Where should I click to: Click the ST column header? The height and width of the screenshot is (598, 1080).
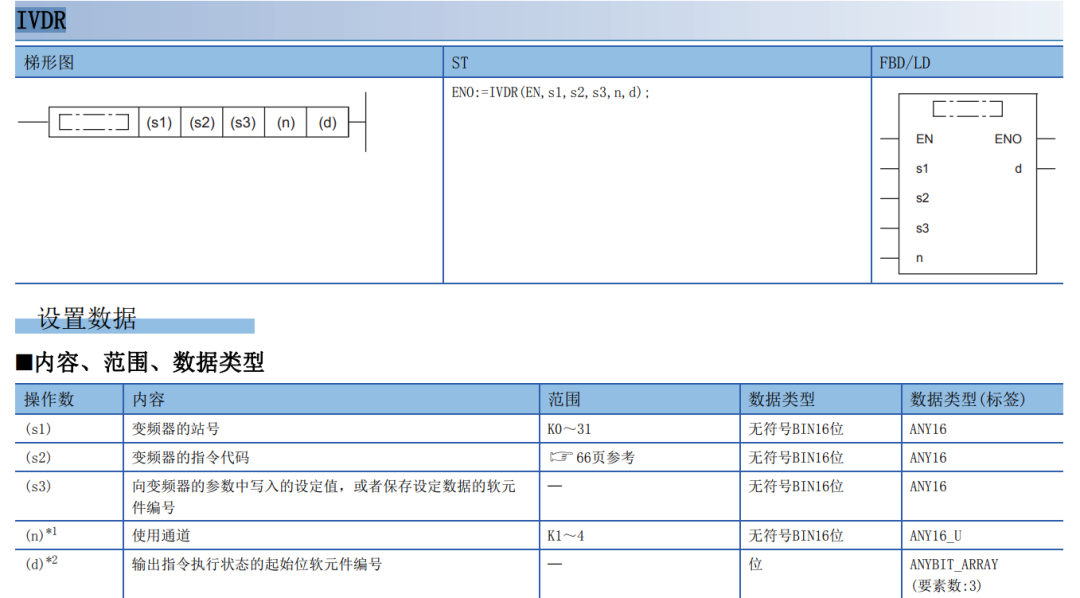pyautogui.click(x=460, y=62)
